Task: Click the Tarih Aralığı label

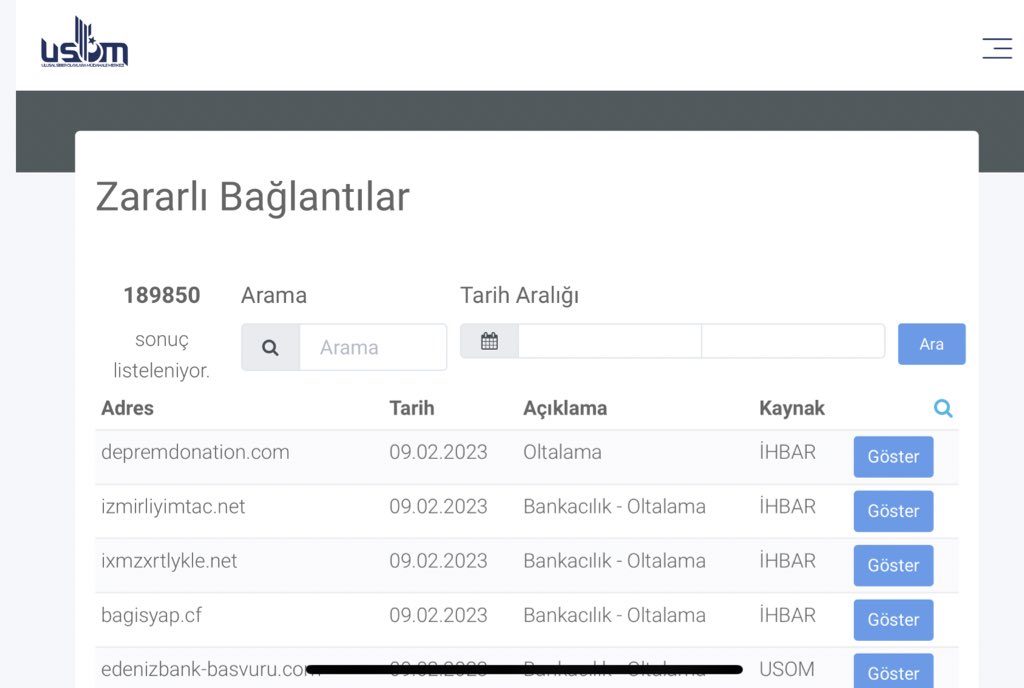Action: 519,296
